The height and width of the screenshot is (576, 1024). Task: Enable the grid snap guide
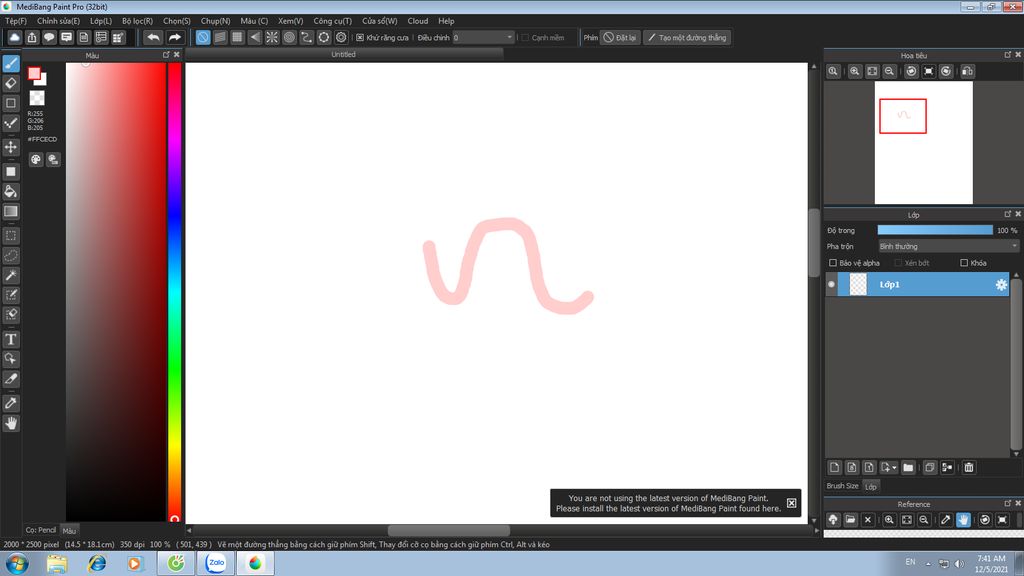[x=238, y=37]
